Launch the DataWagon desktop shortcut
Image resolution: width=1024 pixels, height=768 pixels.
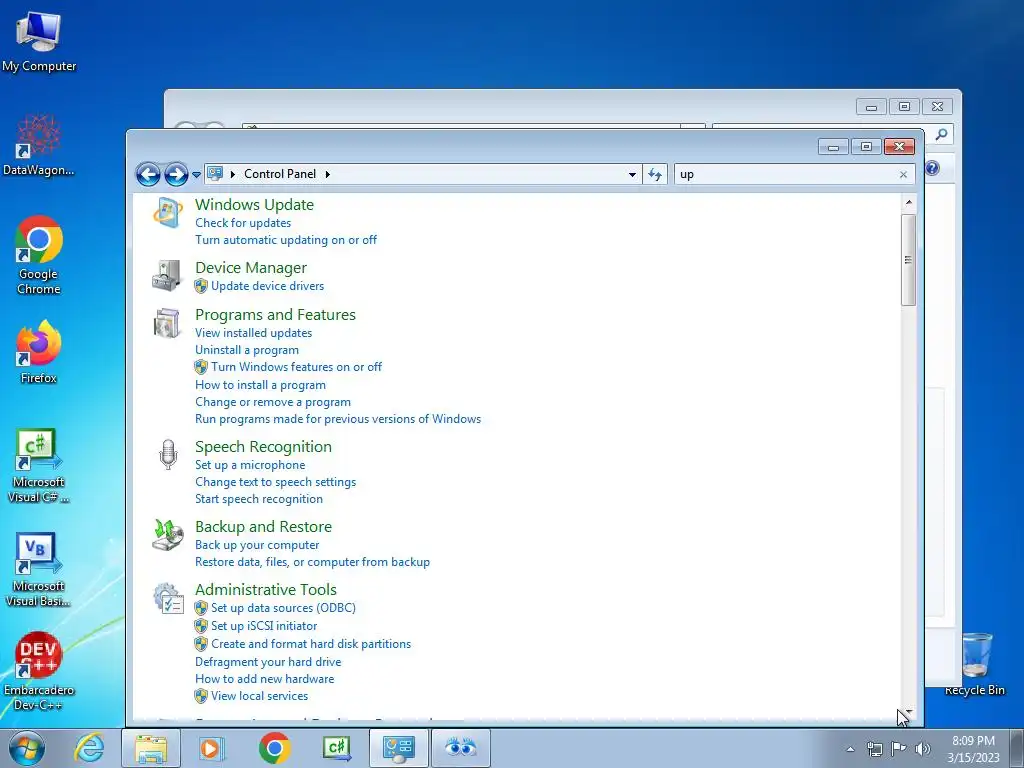[x=39, y=146]
